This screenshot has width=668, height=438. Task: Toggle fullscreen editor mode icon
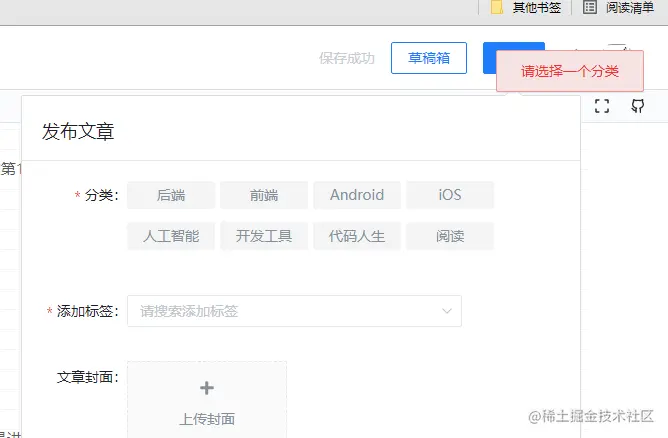pyautogui.click(x=602, y=106)
